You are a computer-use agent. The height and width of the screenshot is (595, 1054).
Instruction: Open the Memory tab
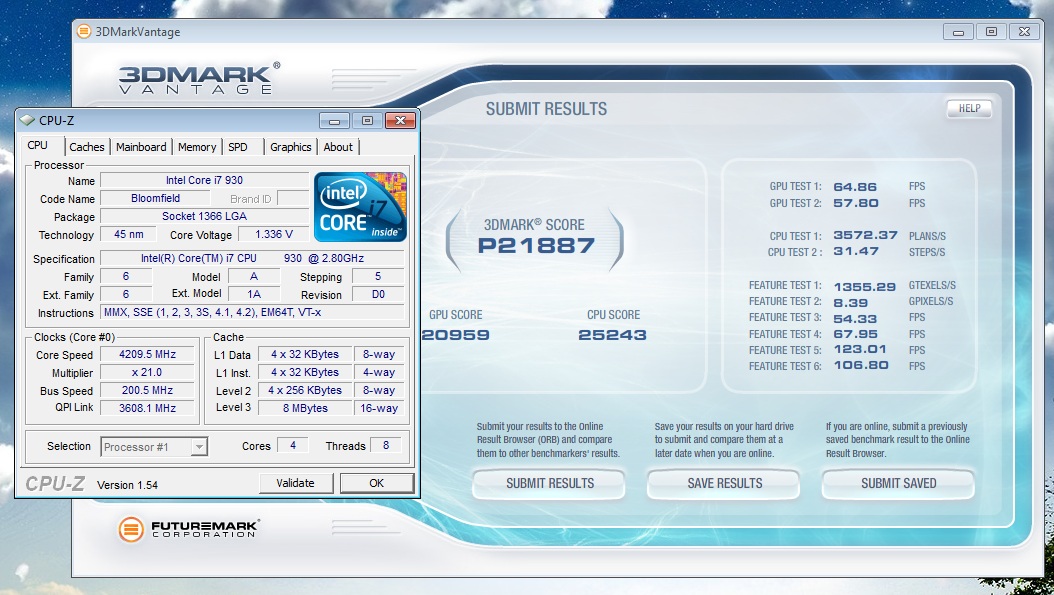click(x=197, y=147)
